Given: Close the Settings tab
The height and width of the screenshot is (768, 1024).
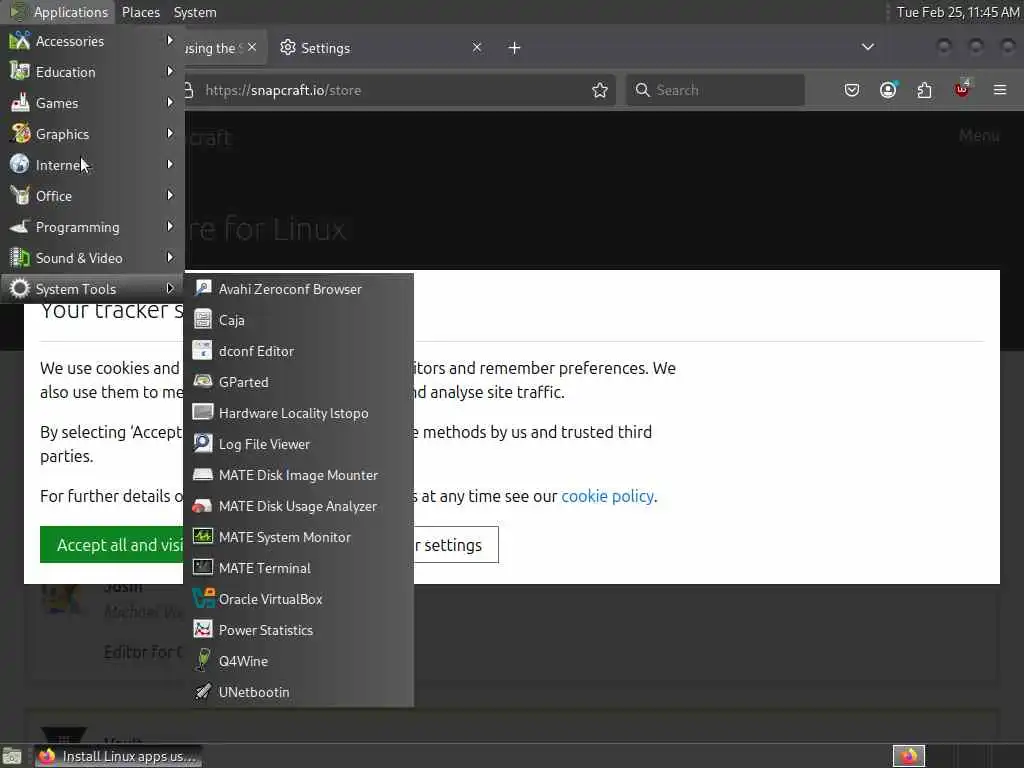Looking at the screenshot, I should click(477, 48).
